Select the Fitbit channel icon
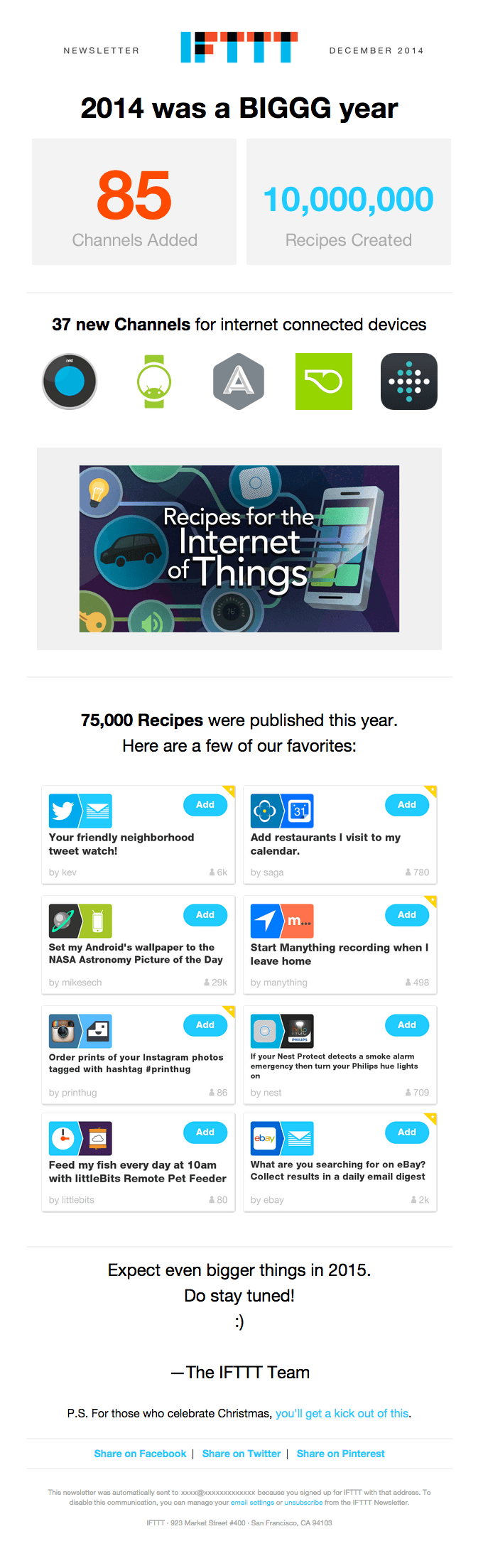 pos(408,382)
